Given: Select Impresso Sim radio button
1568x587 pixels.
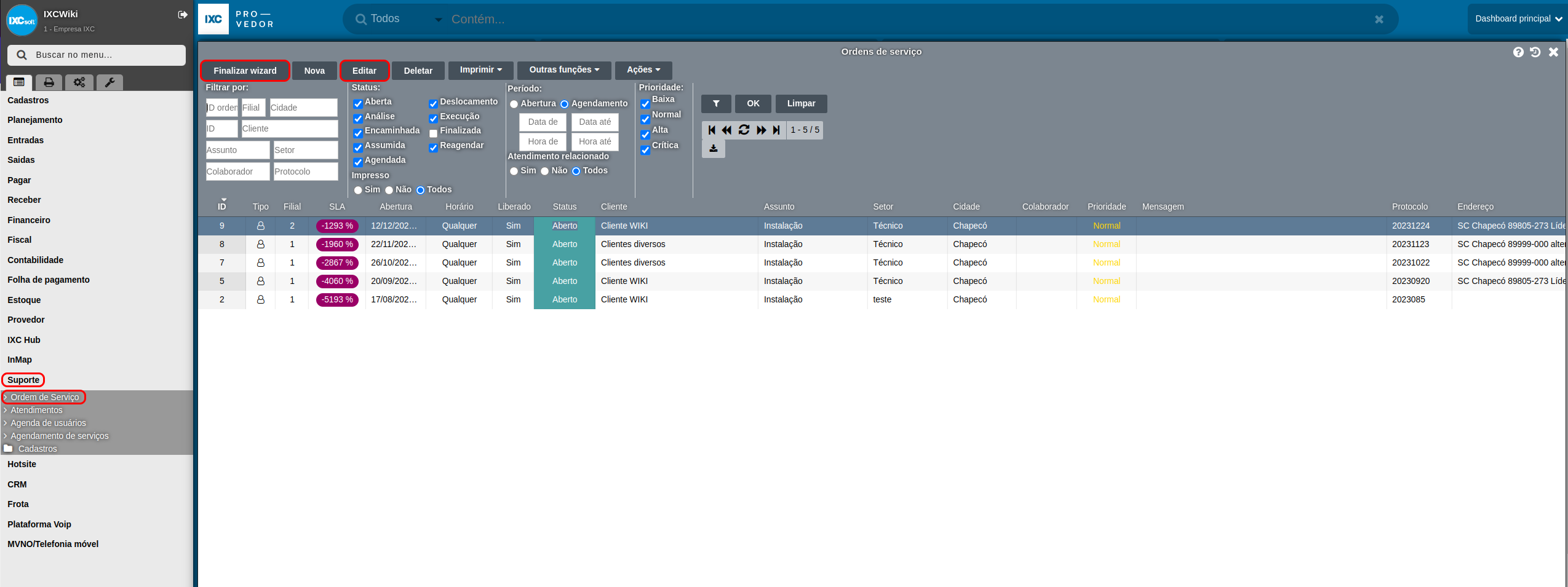Looking at the screenshot, I should 358,190.
